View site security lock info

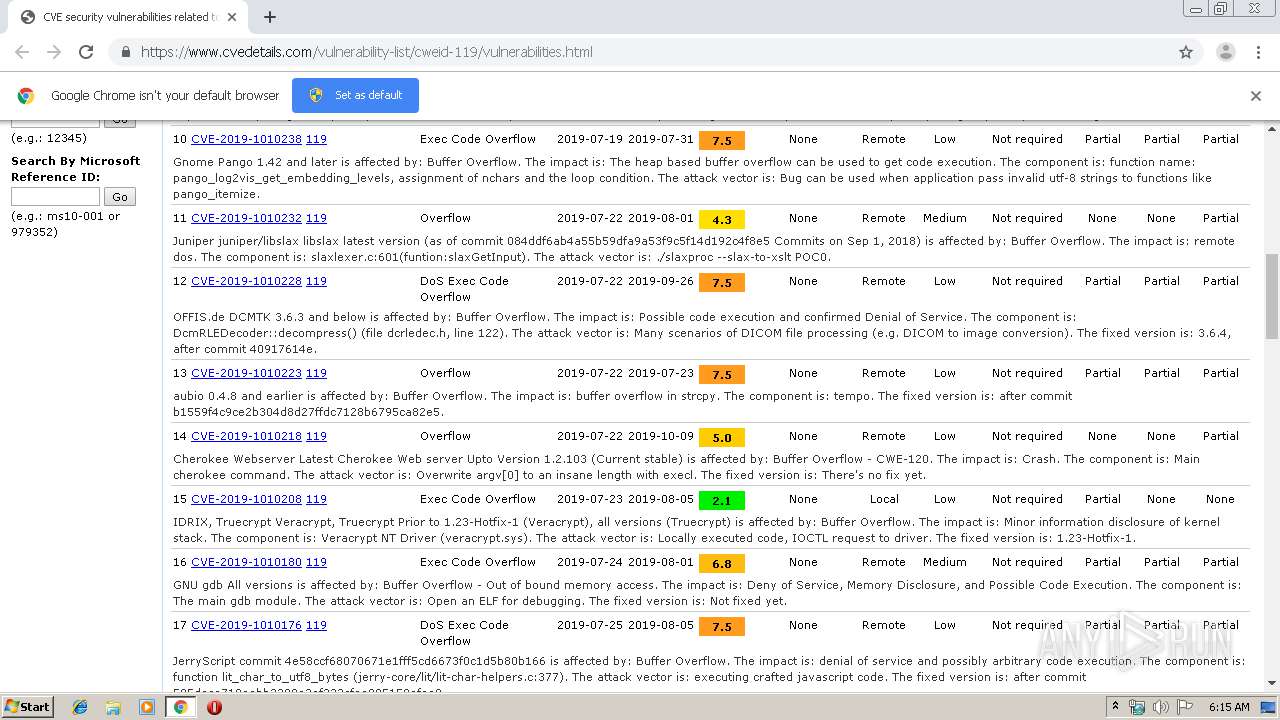click(x=125, y=52)
